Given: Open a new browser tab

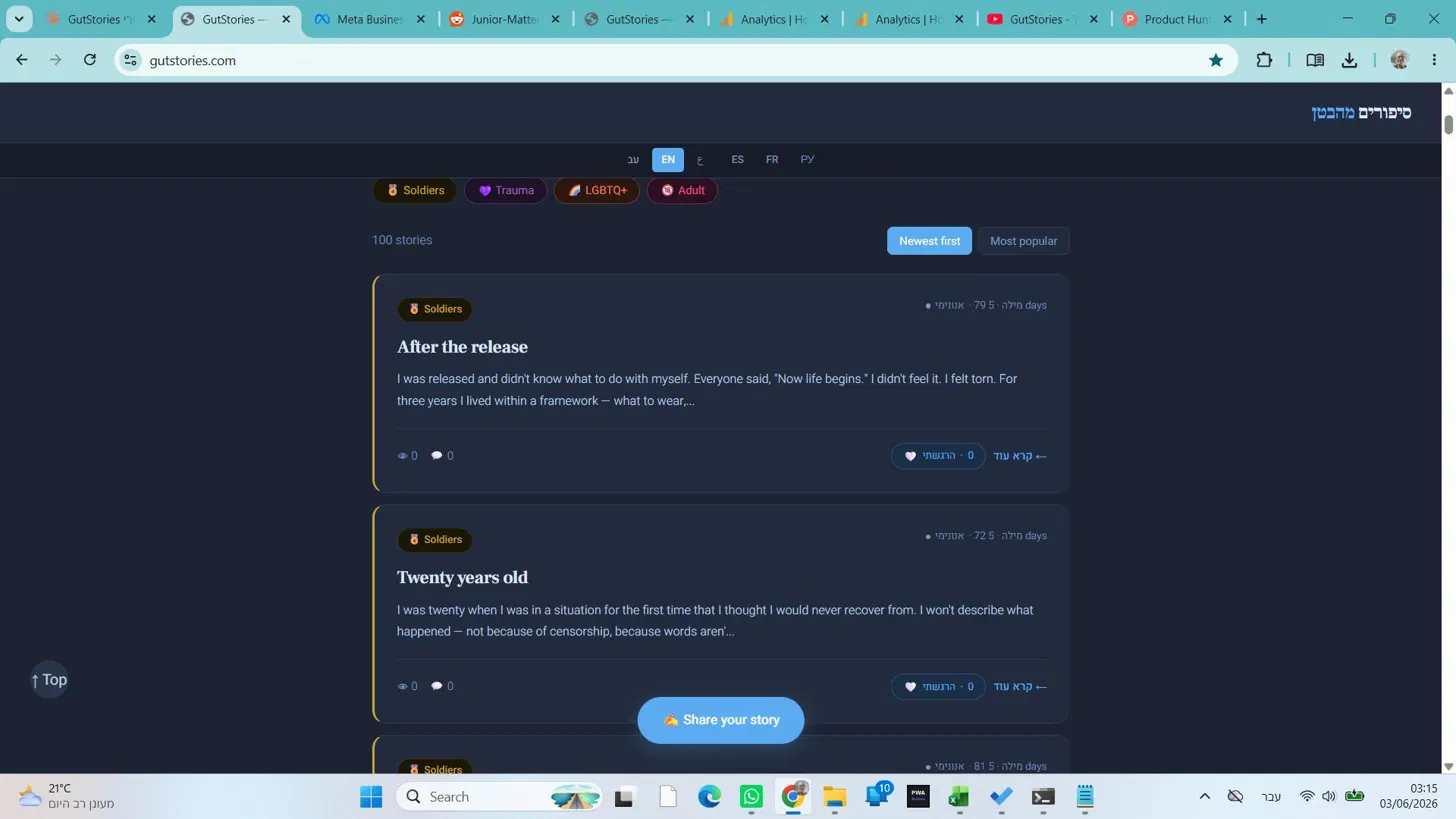Looking at the screenshot, I should click(x=1262, y=19).
